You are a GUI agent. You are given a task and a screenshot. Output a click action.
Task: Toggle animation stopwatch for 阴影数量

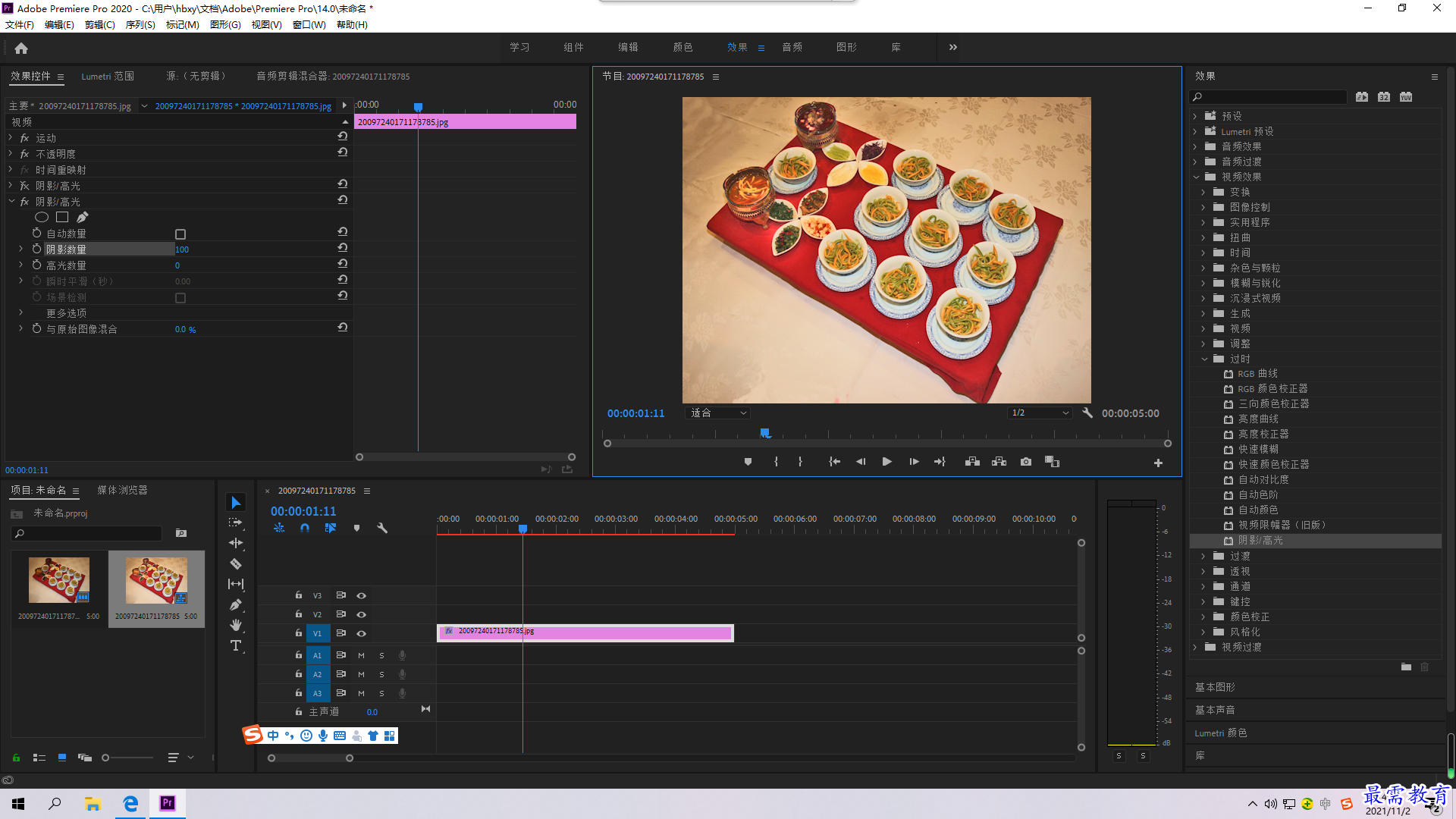click(36, 249)
